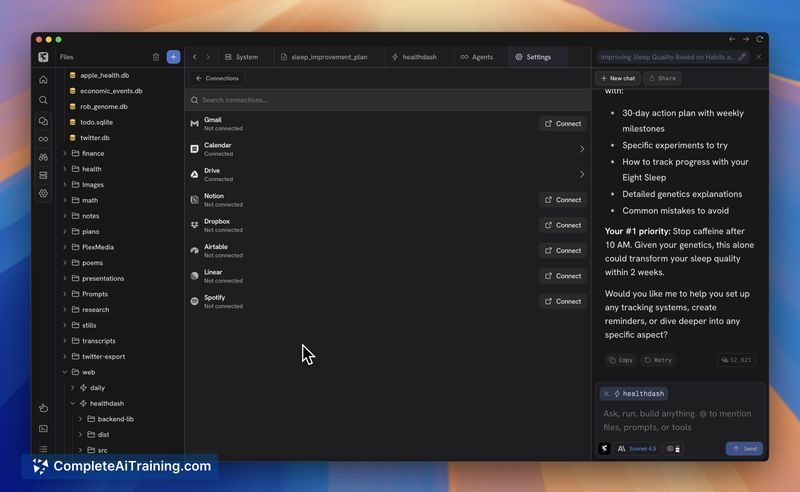
Task: Open the Search icon in left sidebar
Action: coord(43,100)
